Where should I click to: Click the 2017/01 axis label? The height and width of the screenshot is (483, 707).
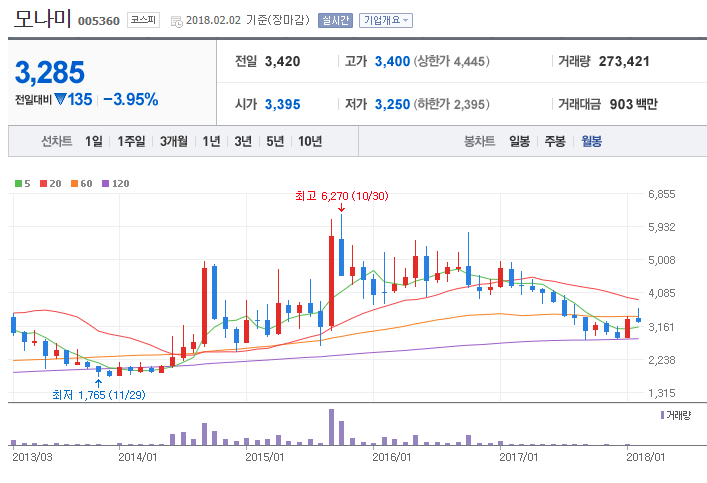click(519, 457)
